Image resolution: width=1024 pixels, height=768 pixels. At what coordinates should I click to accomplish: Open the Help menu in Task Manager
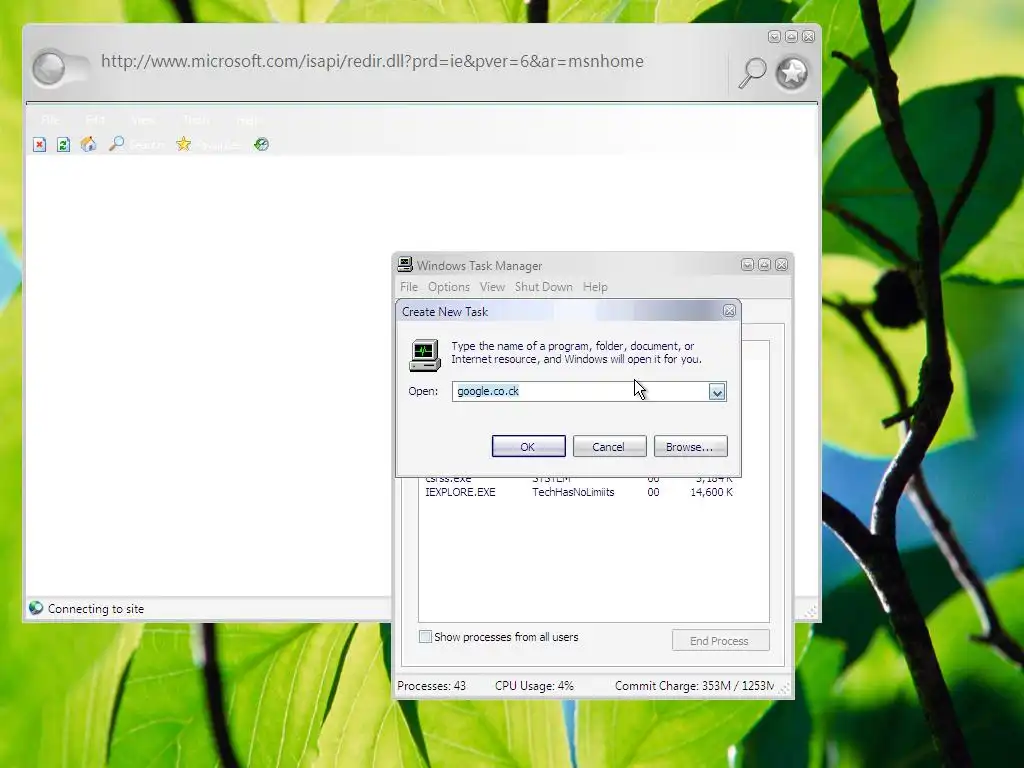coord(595,287)
